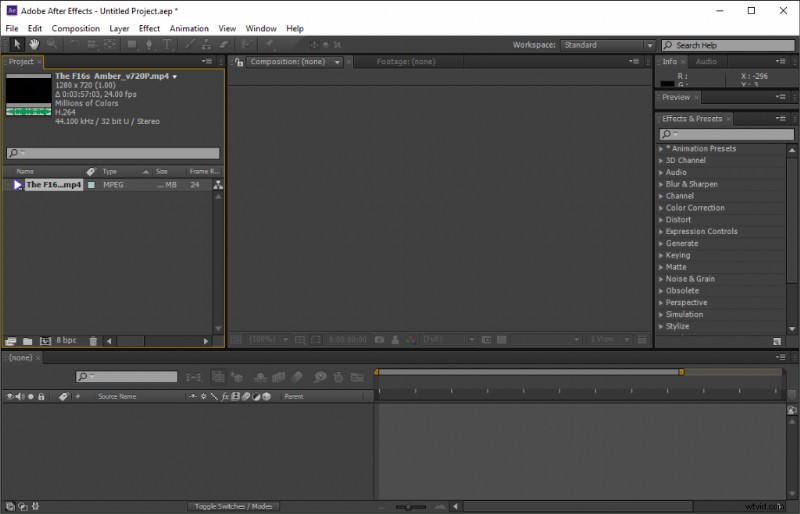Viewport: 800px width, 514px height.
Task: Click the audio speaker column header
Action: tap(20, 397)
